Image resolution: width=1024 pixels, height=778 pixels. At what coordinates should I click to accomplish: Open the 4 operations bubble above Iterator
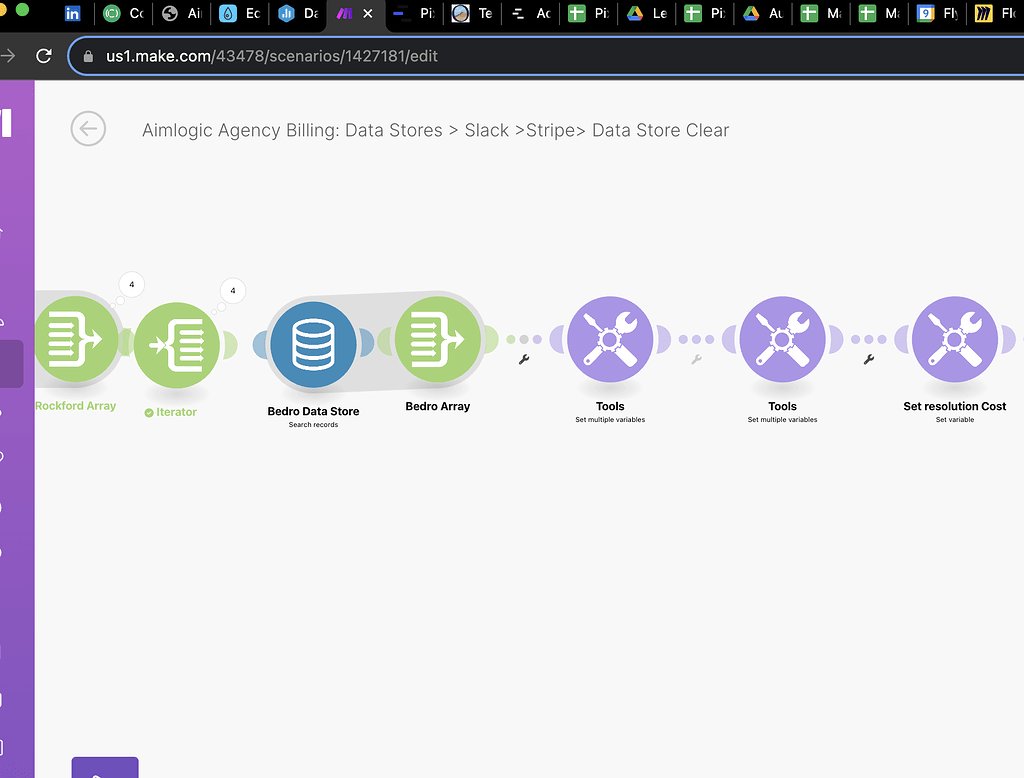pos(232,290)
